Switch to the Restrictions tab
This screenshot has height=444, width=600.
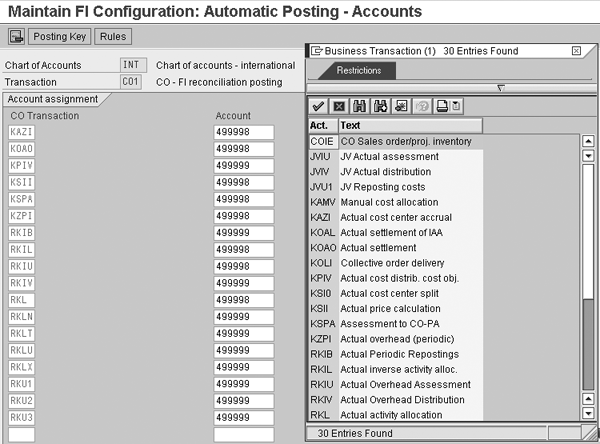click(359, 70)
